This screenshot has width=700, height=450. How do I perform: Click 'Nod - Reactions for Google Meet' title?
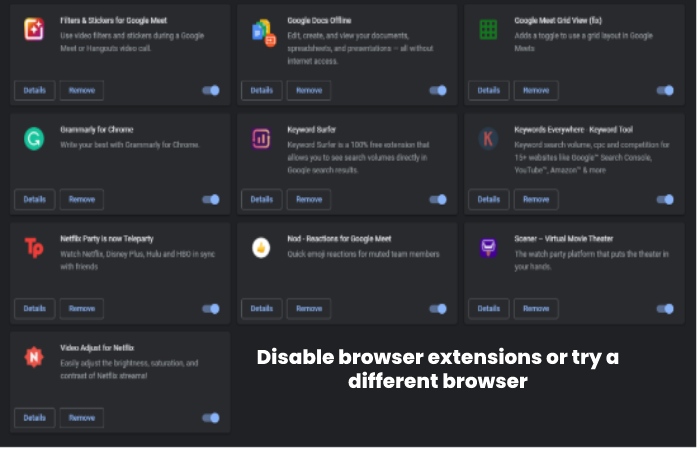(x=339, y=239)
